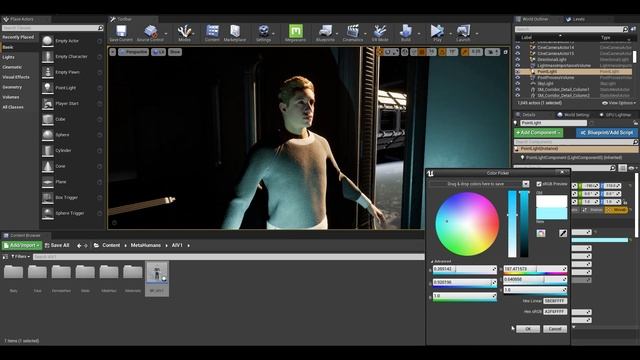Select the Lights category in Place Actors
The height and width of the screenshot is (360, 640).
tap(8, 57)
